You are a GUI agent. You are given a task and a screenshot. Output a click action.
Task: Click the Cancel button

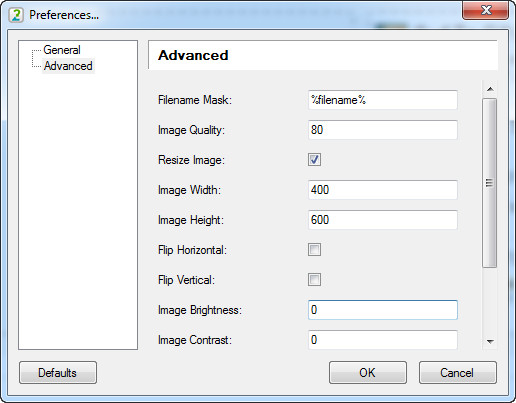458,373
